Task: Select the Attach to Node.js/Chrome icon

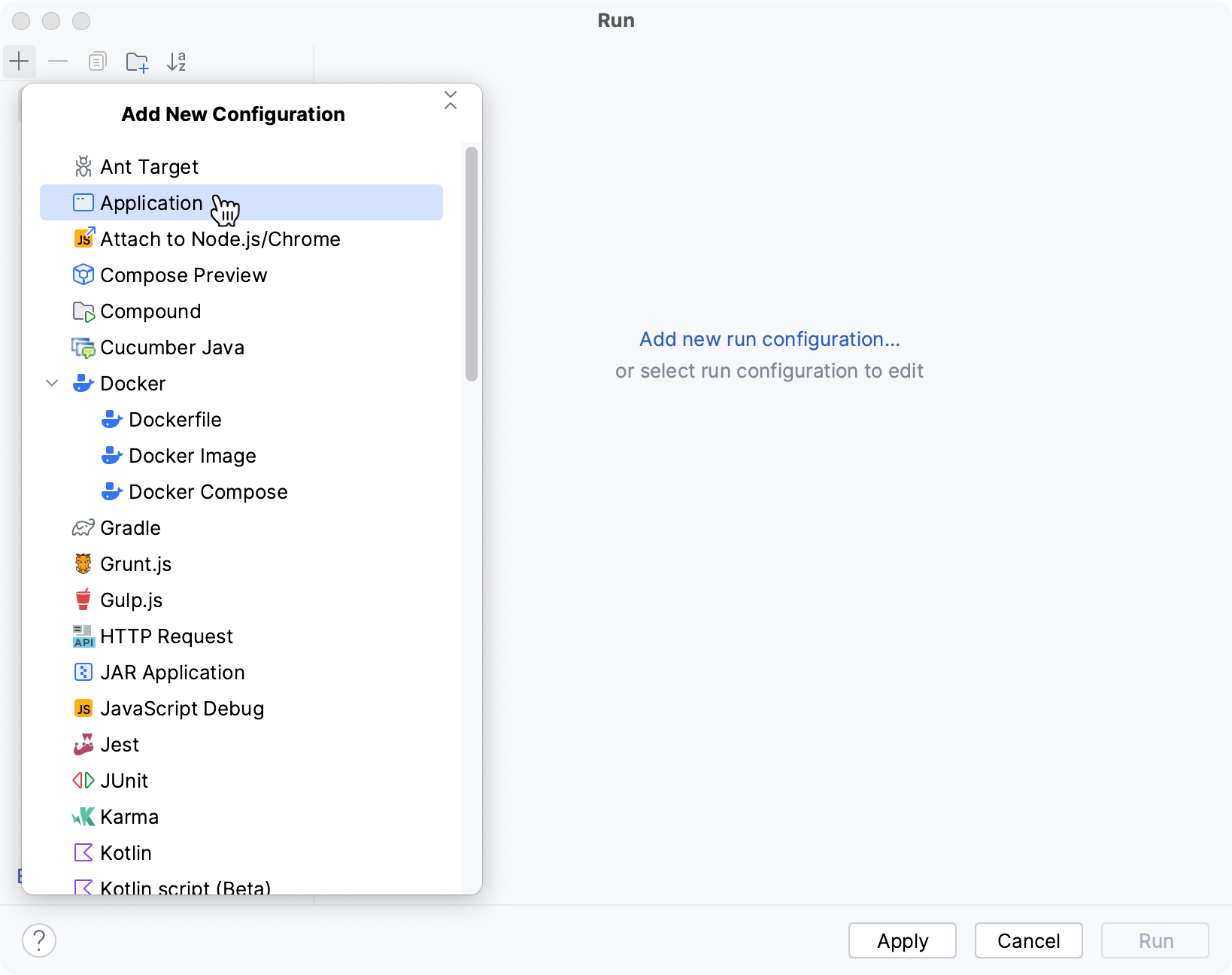Action: coord(83,238)
